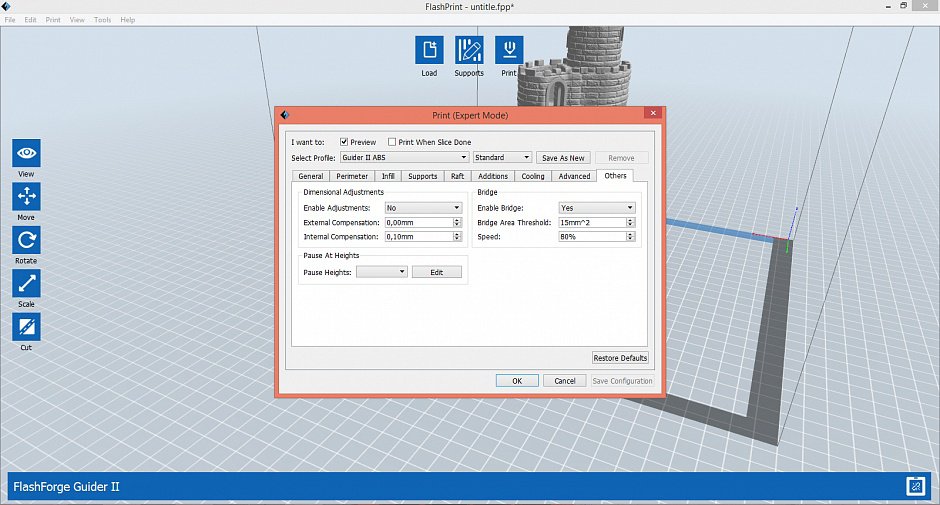Open the Supports tool icon
This screenshot has width=940, height=505.
pyautogui.click(x=469, y=50)
